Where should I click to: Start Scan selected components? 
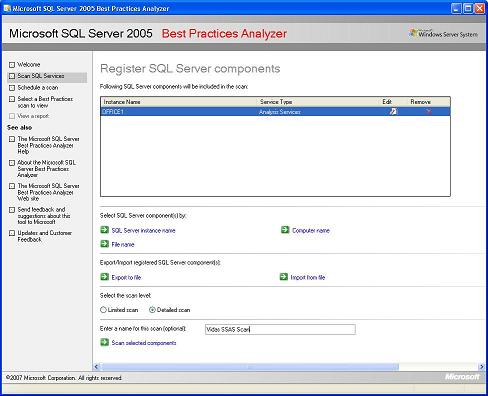point(144,343)
